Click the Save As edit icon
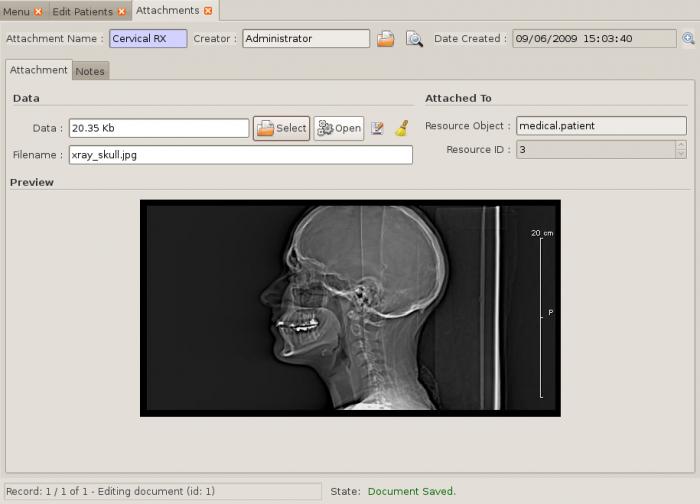Viewport: 700px width, 504px height. (377, 129)
